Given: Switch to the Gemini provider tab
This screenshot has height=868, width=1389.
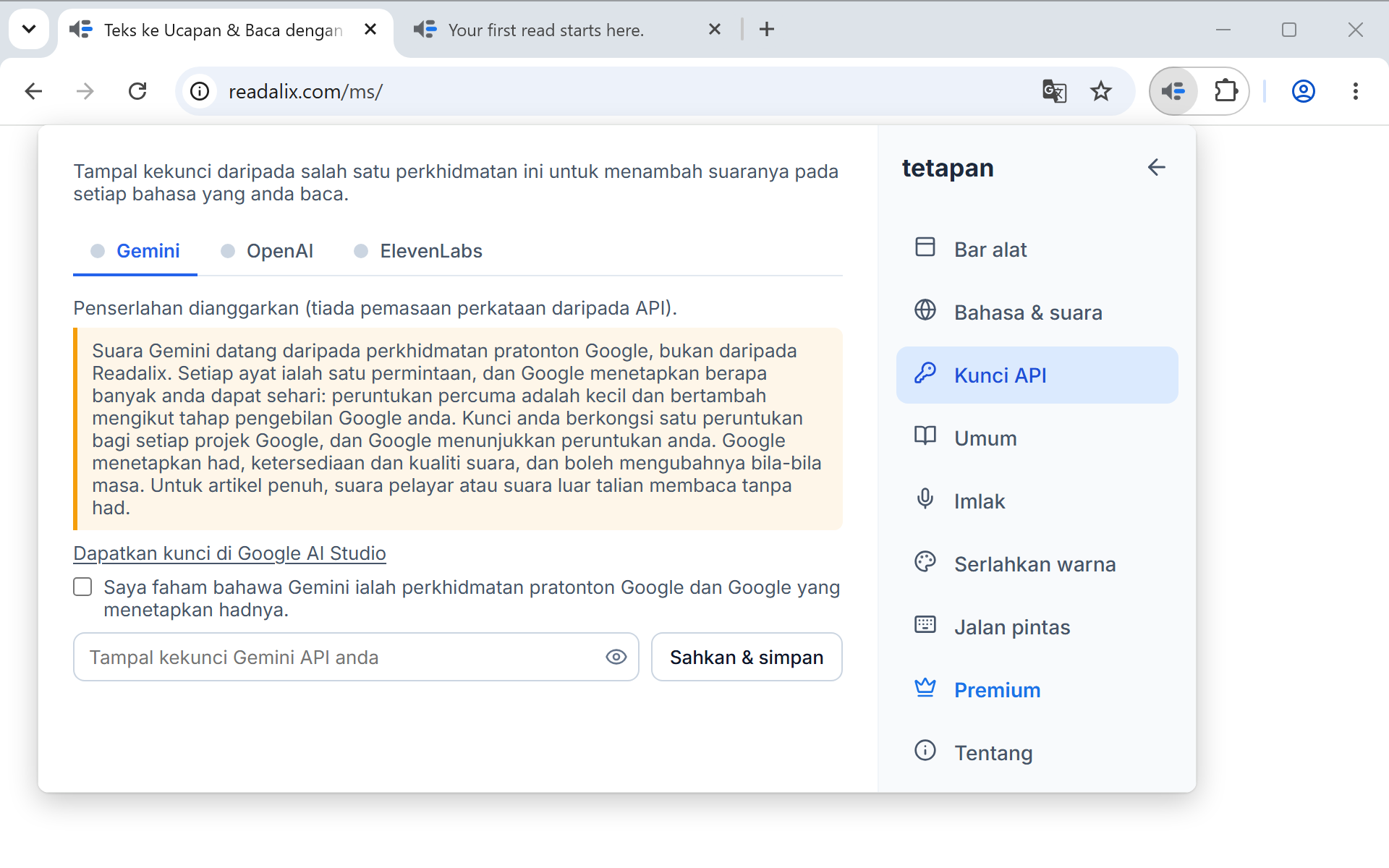Looking at the screenshot, I should 135,251.
